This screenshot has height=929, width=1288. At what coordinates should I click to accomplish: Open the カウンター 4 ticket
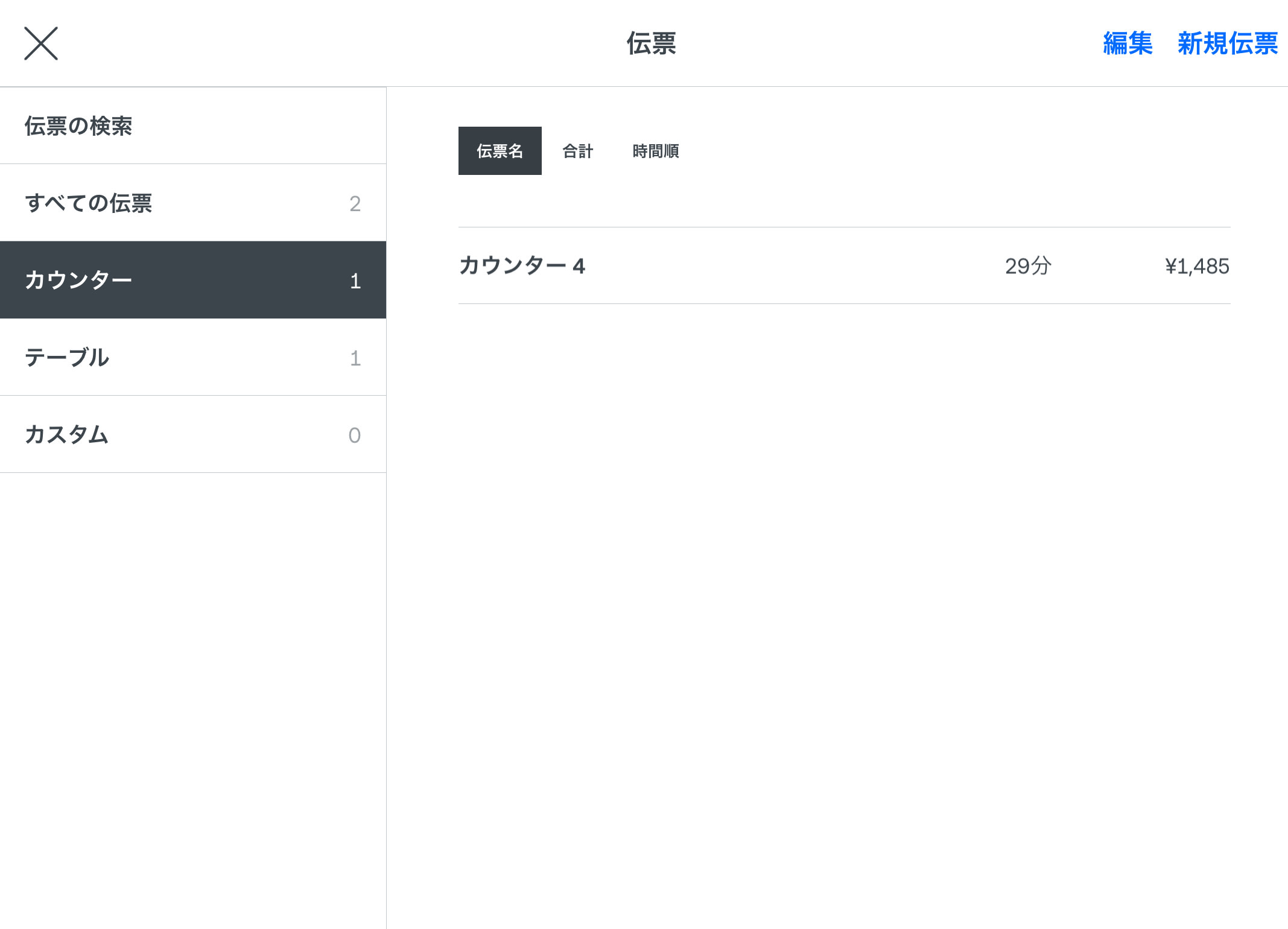pyautogui.click(x=522, y=266)
